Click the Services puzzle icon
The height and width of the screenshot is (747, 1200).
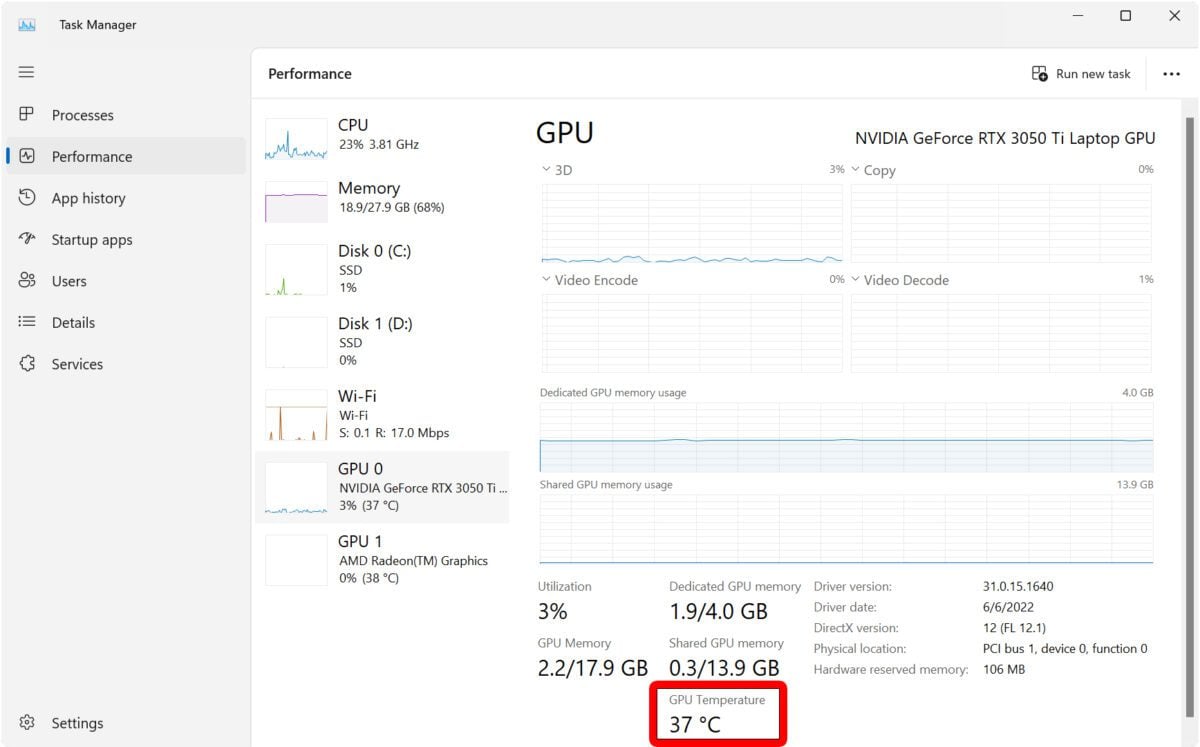coord(27,364)
